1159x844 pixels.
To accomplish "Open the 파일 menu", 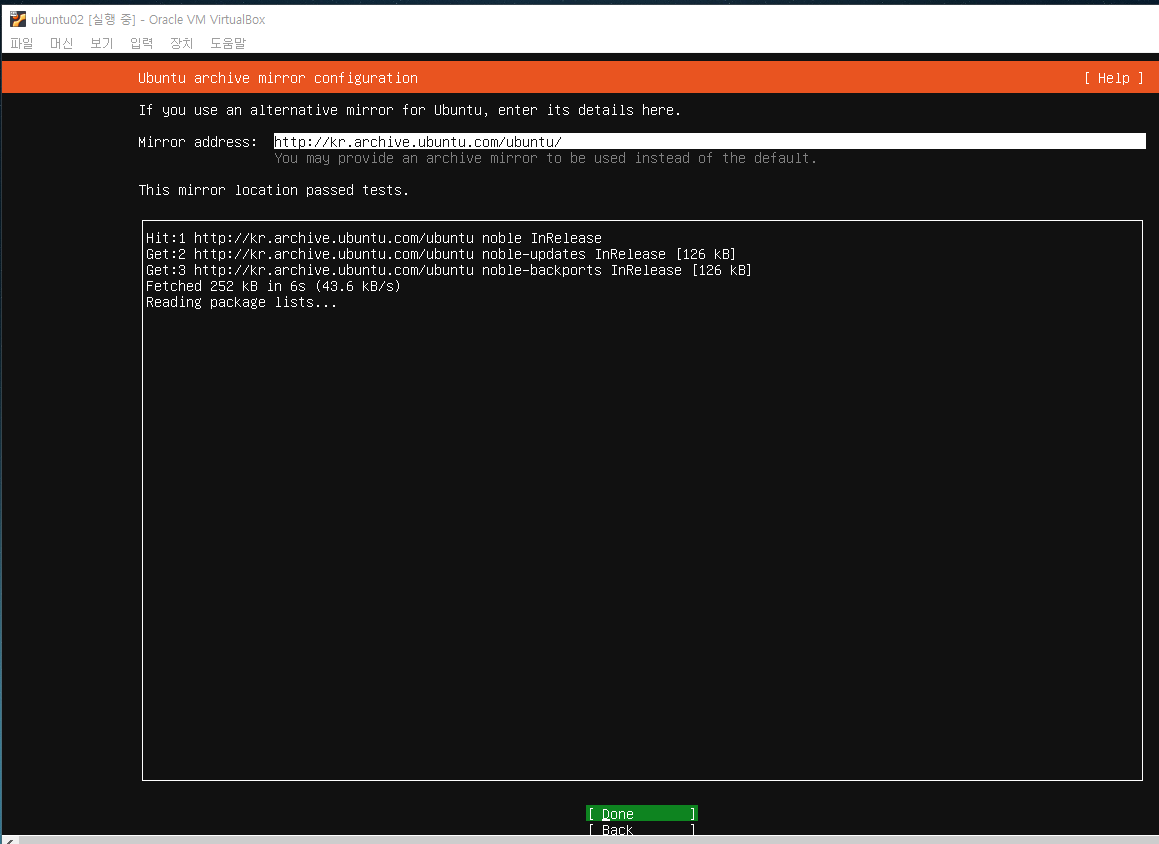I will [x=21, y=43].
